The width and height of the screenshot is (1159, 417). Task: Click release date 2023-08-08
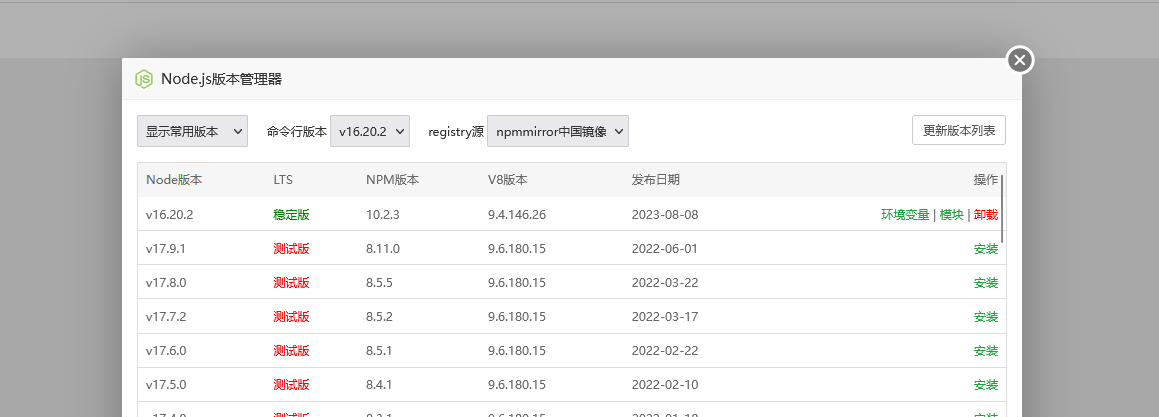pos(665,214)
